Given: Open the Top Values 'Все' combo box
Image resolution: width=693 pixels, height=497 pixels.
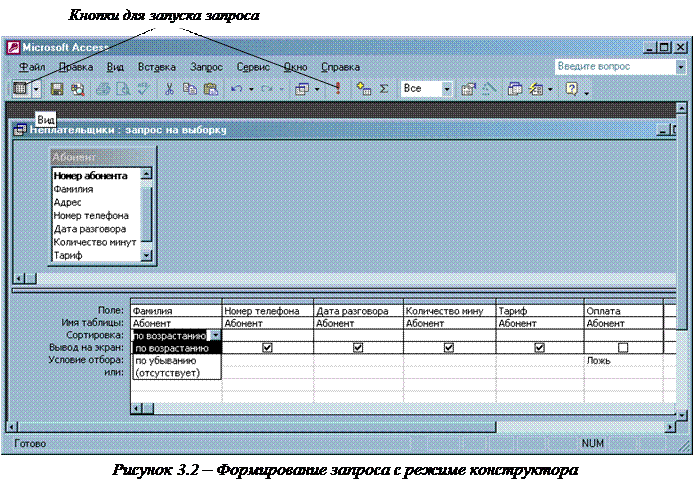Looking at the screenshot, I should (446, 89).
